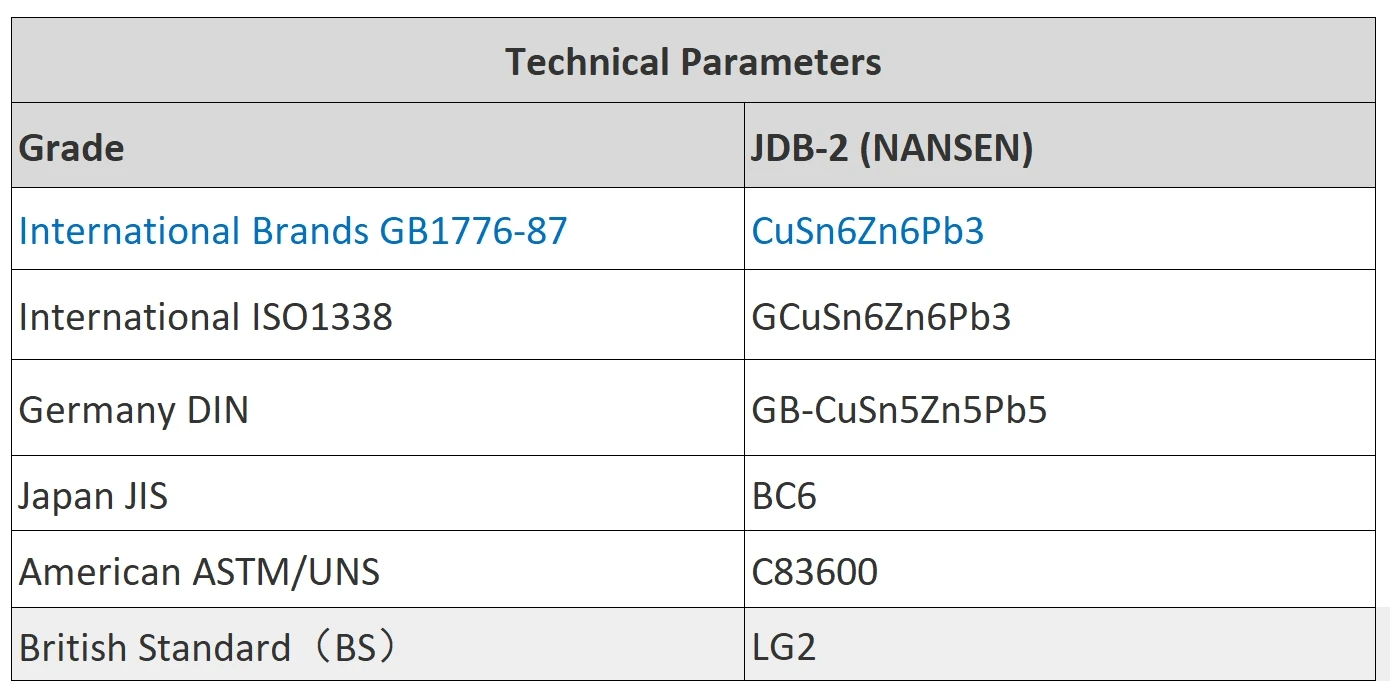
Task: Select the ISO1338 standard number text
Action: [316, 317]
